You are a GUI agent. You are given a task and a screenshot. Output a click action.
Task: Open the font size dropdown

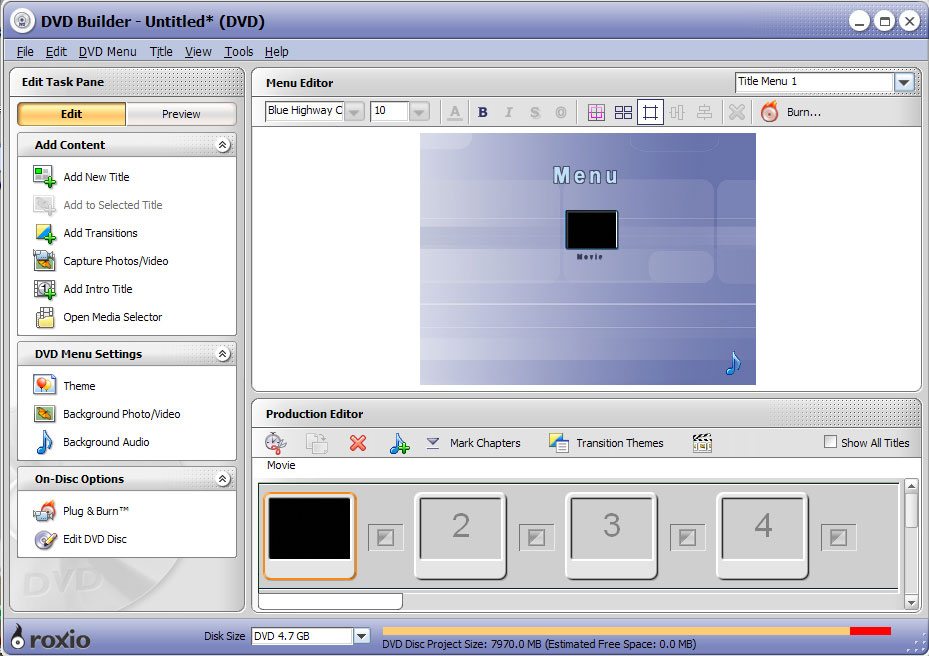coord(419,111)
